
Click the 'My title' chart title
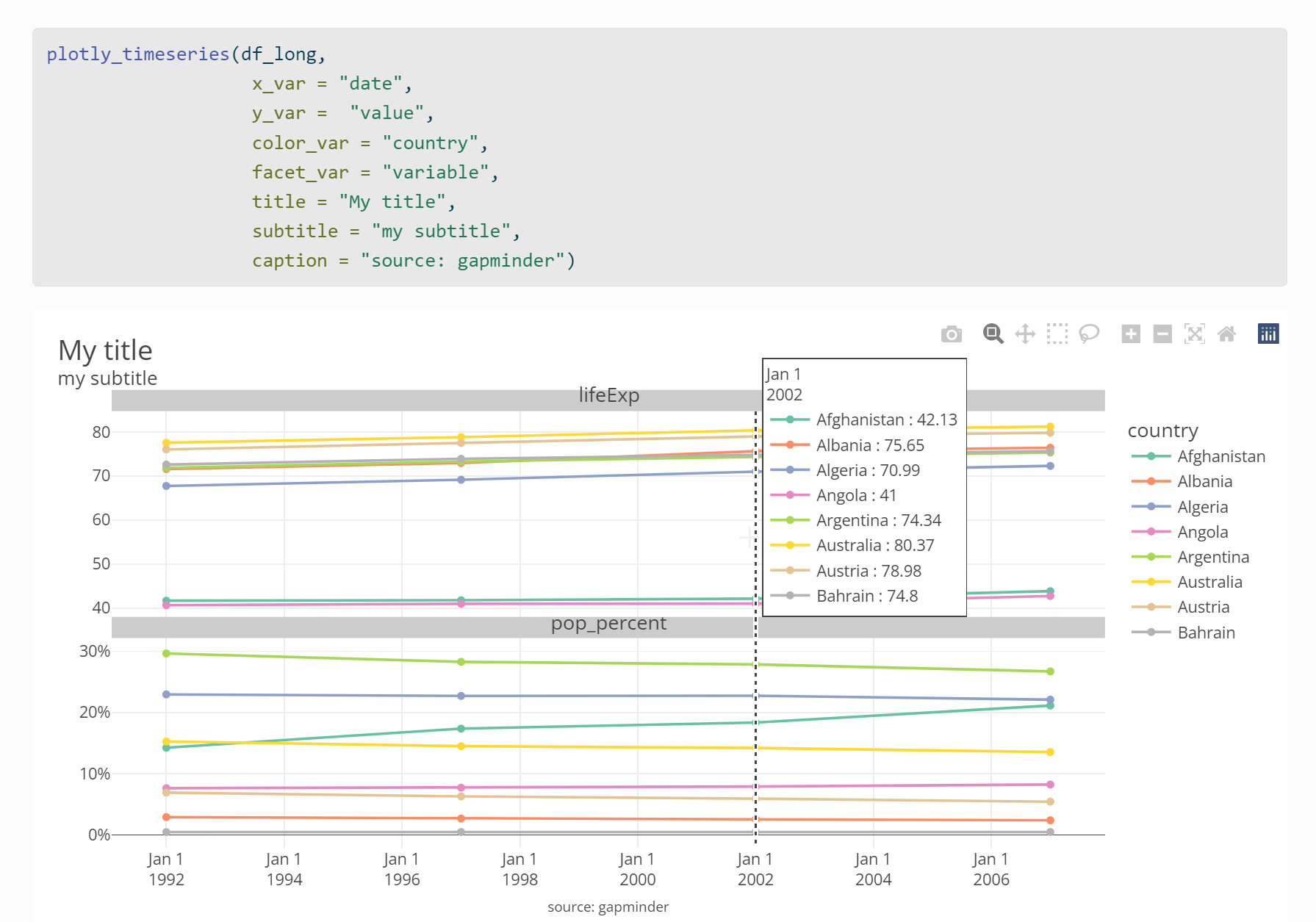[105, 350]
